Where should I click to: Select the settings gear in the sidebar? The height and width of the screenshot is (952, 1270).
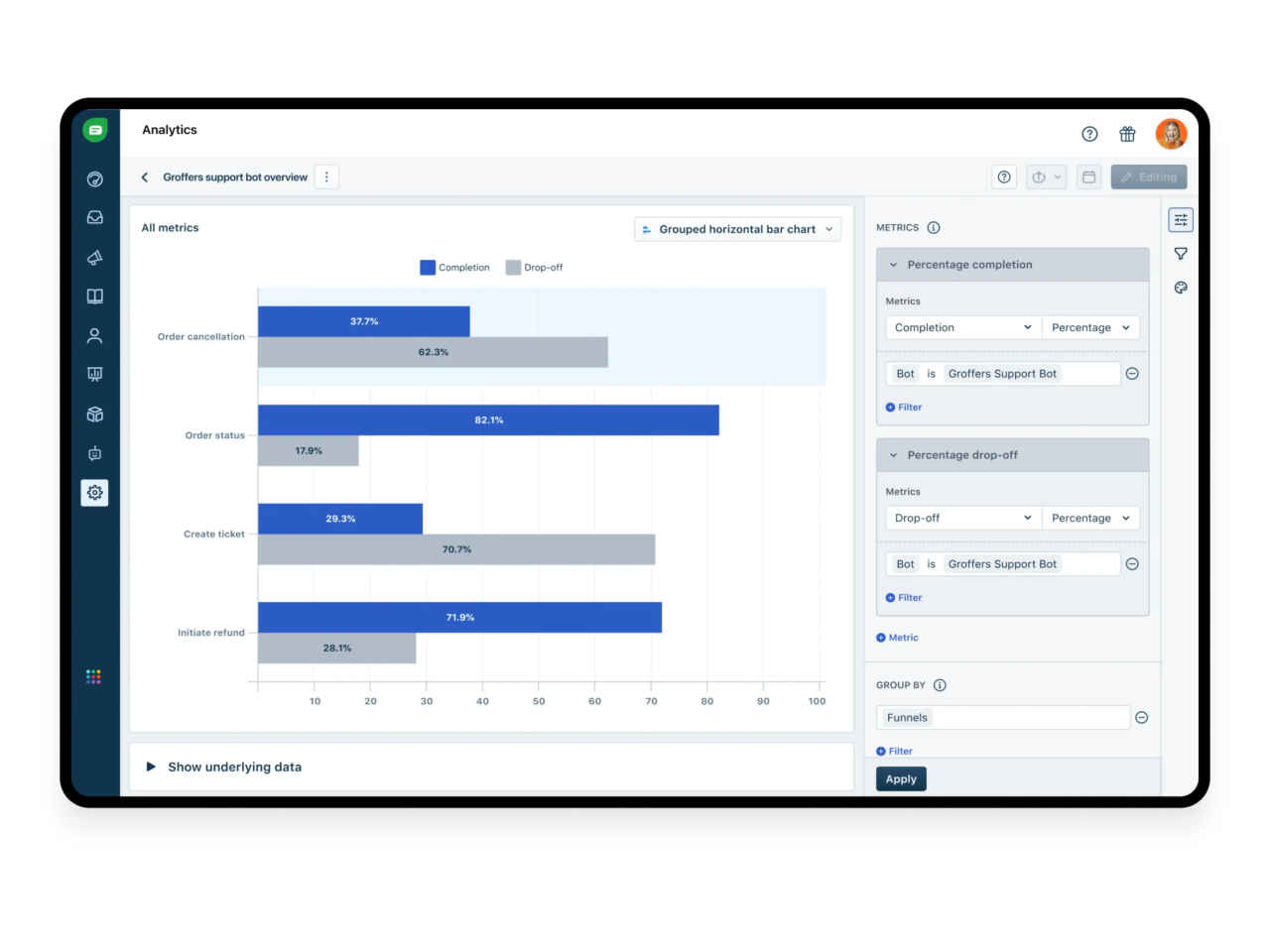click(x=94, y=492)
